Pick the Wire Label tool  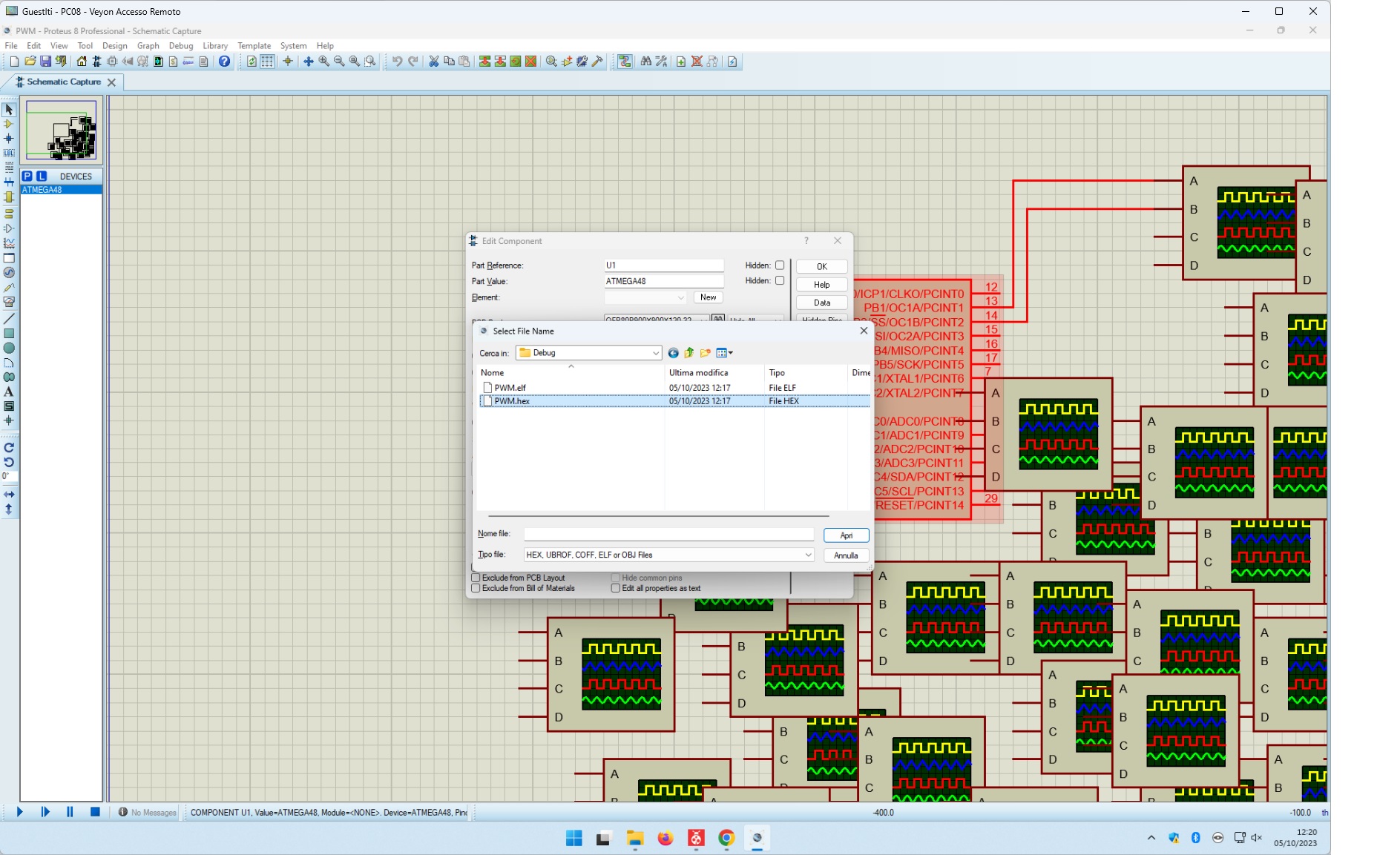[x=9, y=153]
